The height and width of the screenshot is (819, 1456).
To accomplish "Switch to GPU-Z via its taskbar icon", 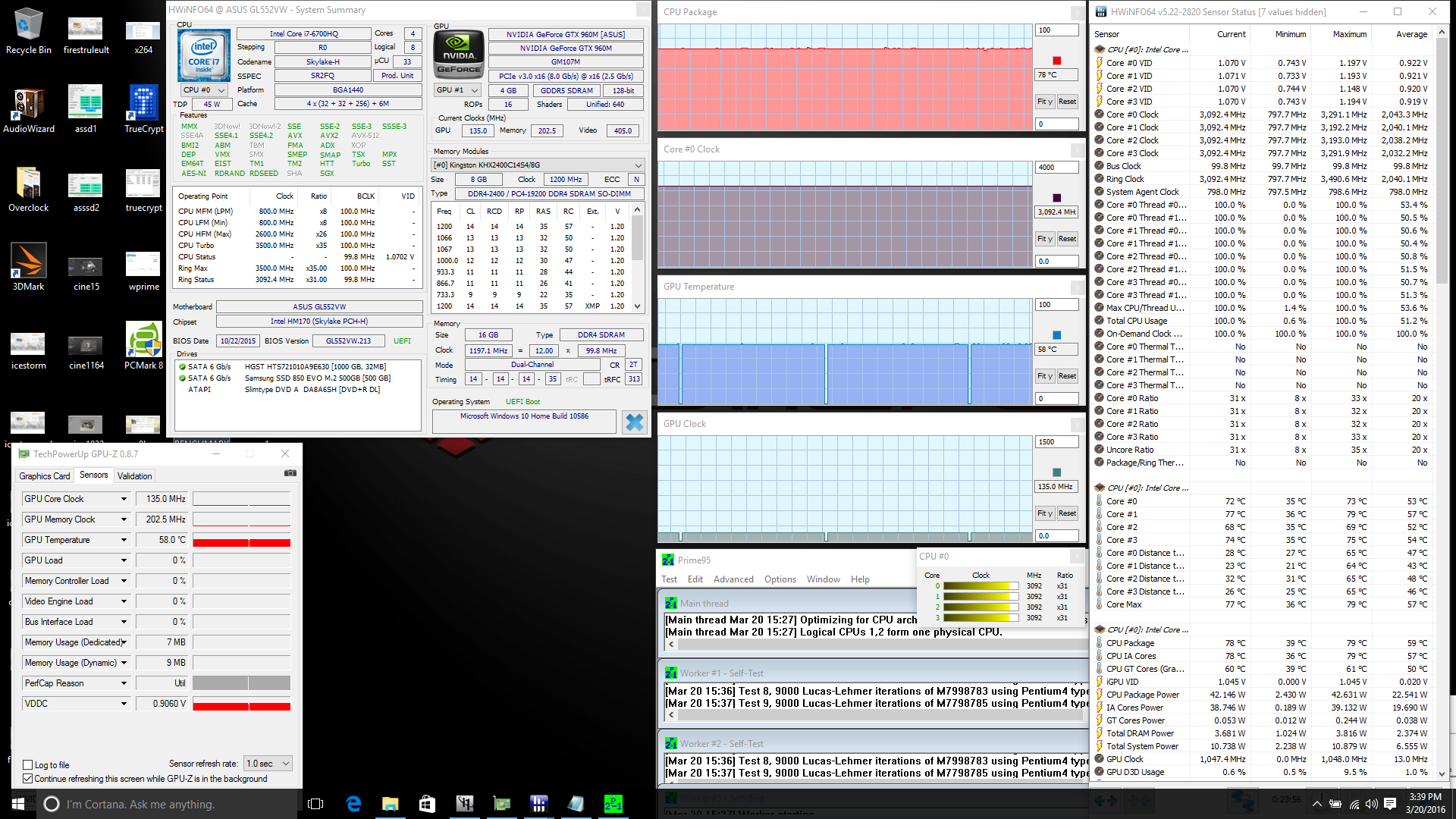I will point(501,804).
